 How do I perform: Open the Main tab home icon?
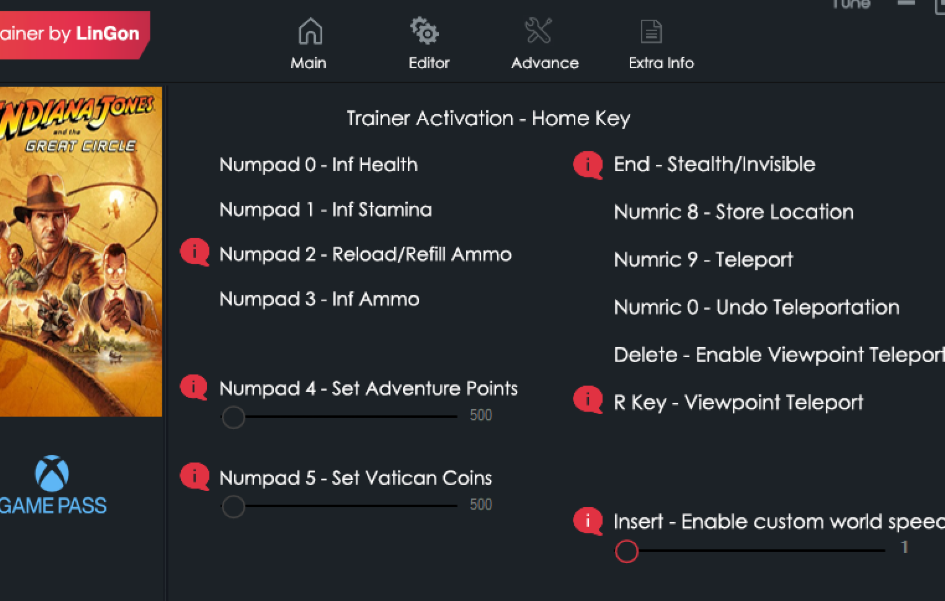(x=309, y=32)
